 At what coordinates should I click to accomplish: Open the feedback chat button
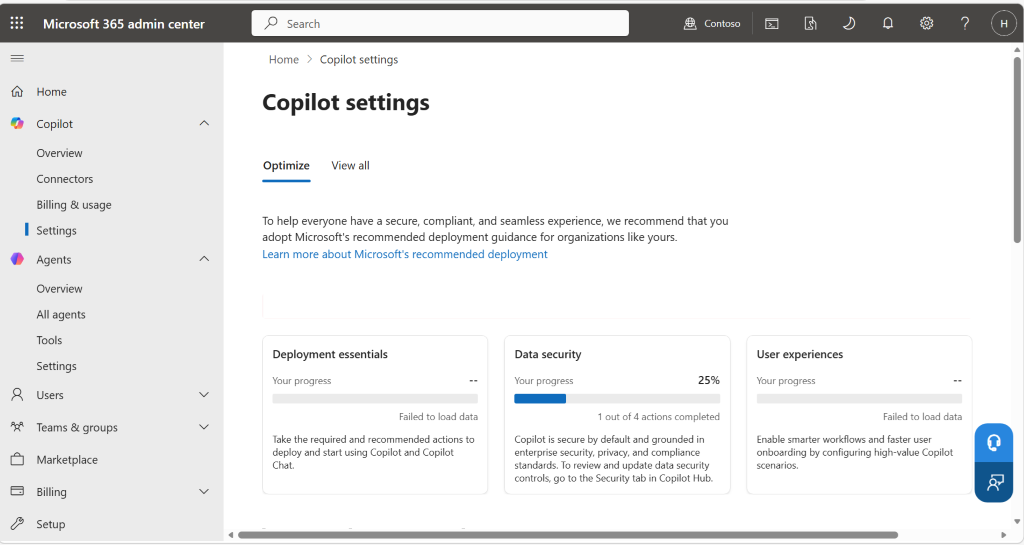994,482
